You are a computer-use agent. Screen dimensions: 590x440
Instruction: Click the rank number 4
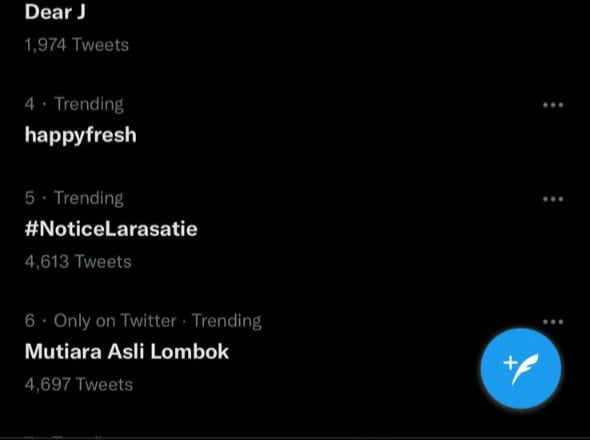30,104
